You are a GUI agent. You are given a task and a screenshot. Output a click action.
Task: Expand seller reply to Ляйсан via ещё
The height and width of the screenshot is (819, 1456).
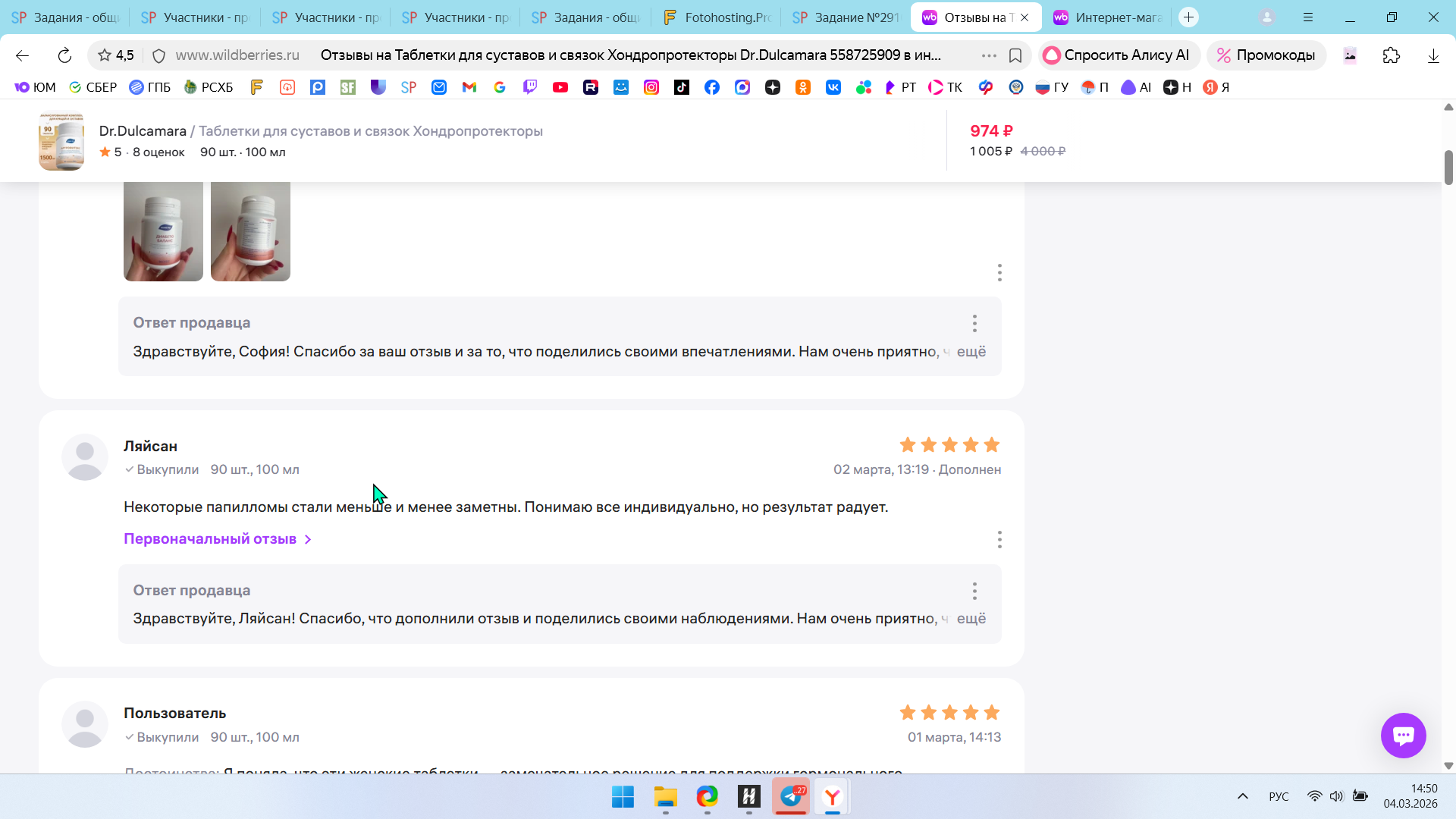pyautogui.click(x=971, y=619)
